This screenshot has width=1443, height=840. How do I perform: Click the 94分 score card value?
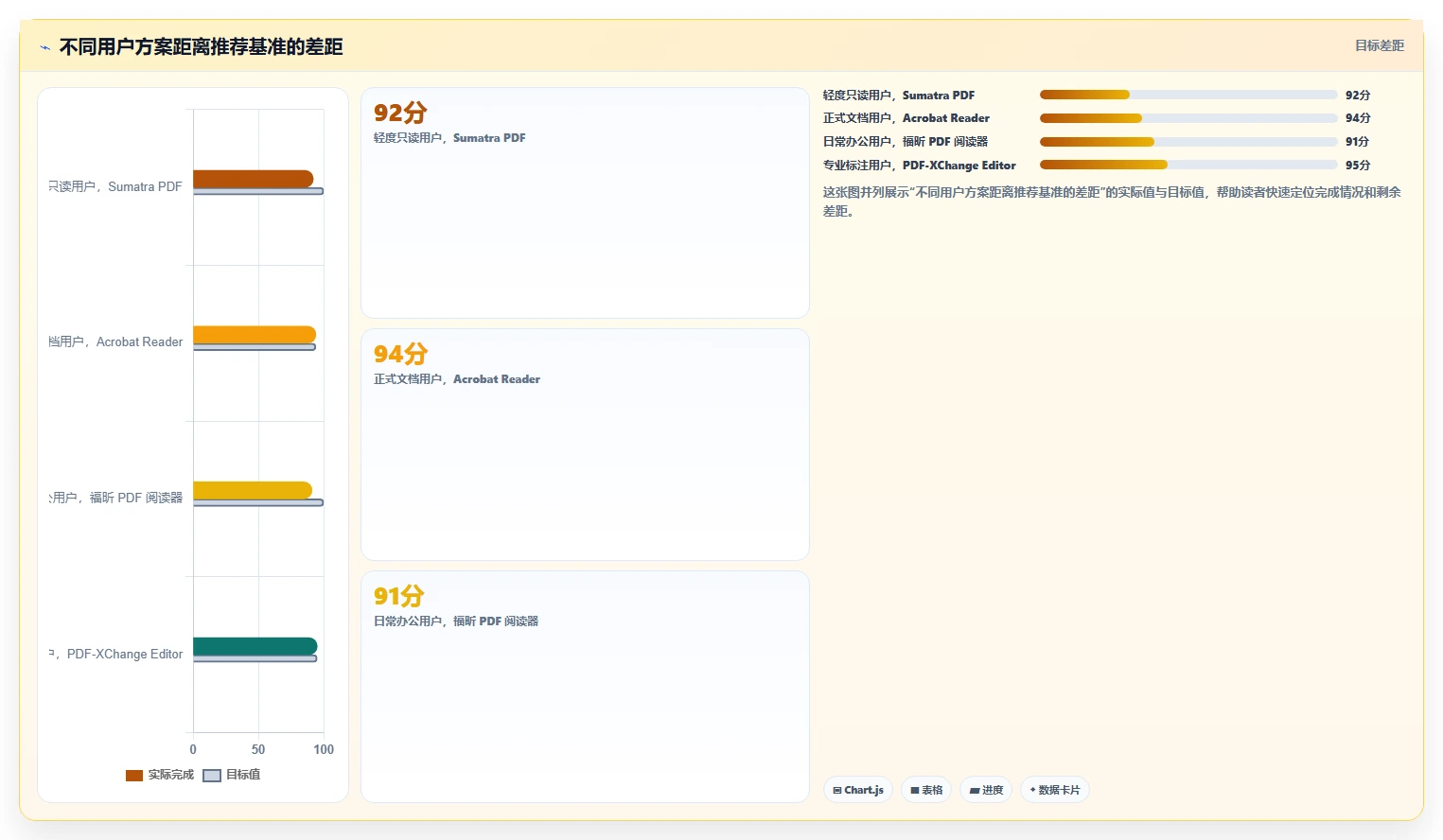400,354
